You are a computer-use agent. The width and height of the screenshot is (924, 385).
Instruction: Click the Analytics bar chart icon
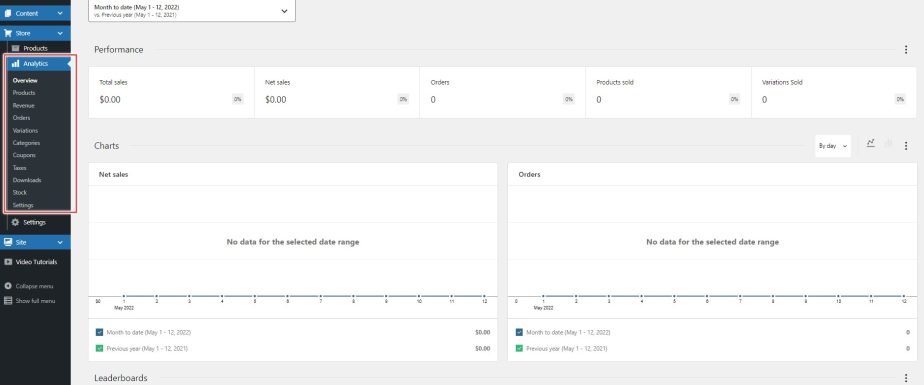[x=15, y=64]
